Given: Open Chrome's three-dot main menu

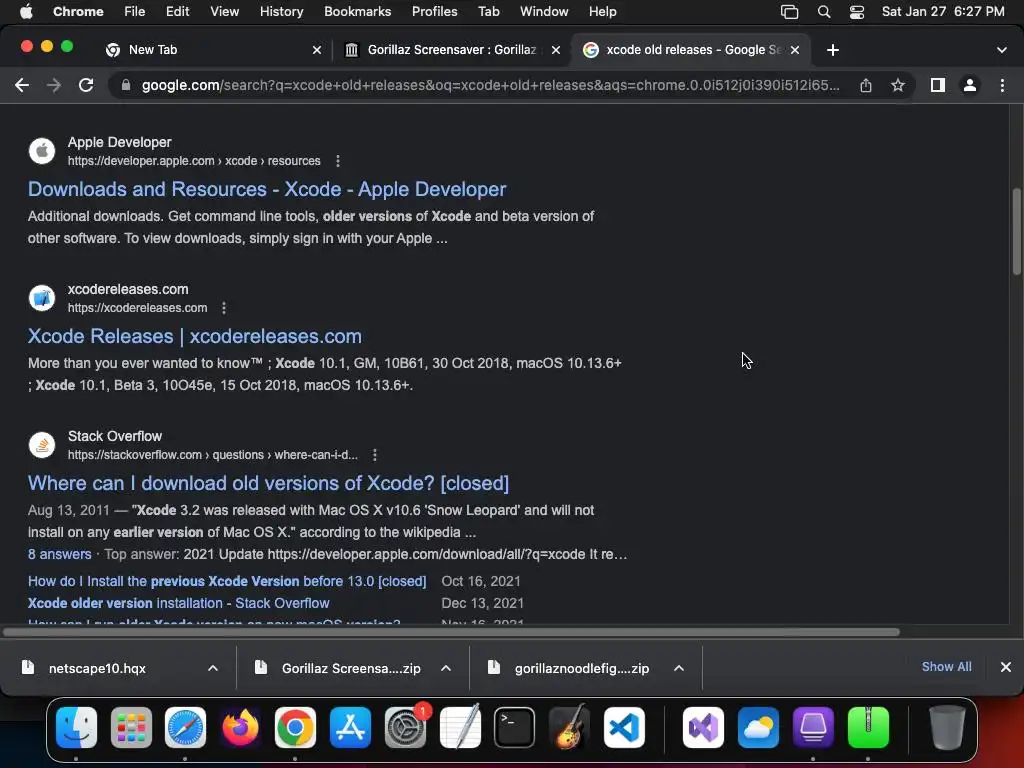Looking at the screenshot, I should click(x=1002, y=86).
